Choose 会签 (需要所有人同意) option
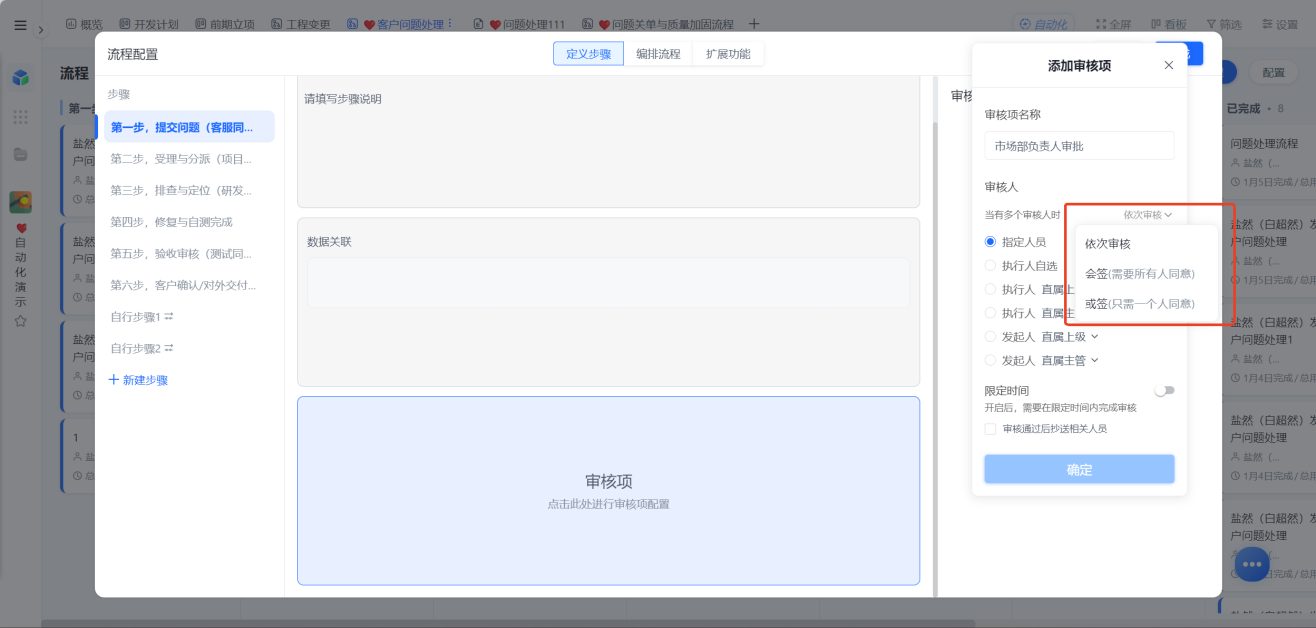The image size is (1316, 628). [x=1146, y=273]
